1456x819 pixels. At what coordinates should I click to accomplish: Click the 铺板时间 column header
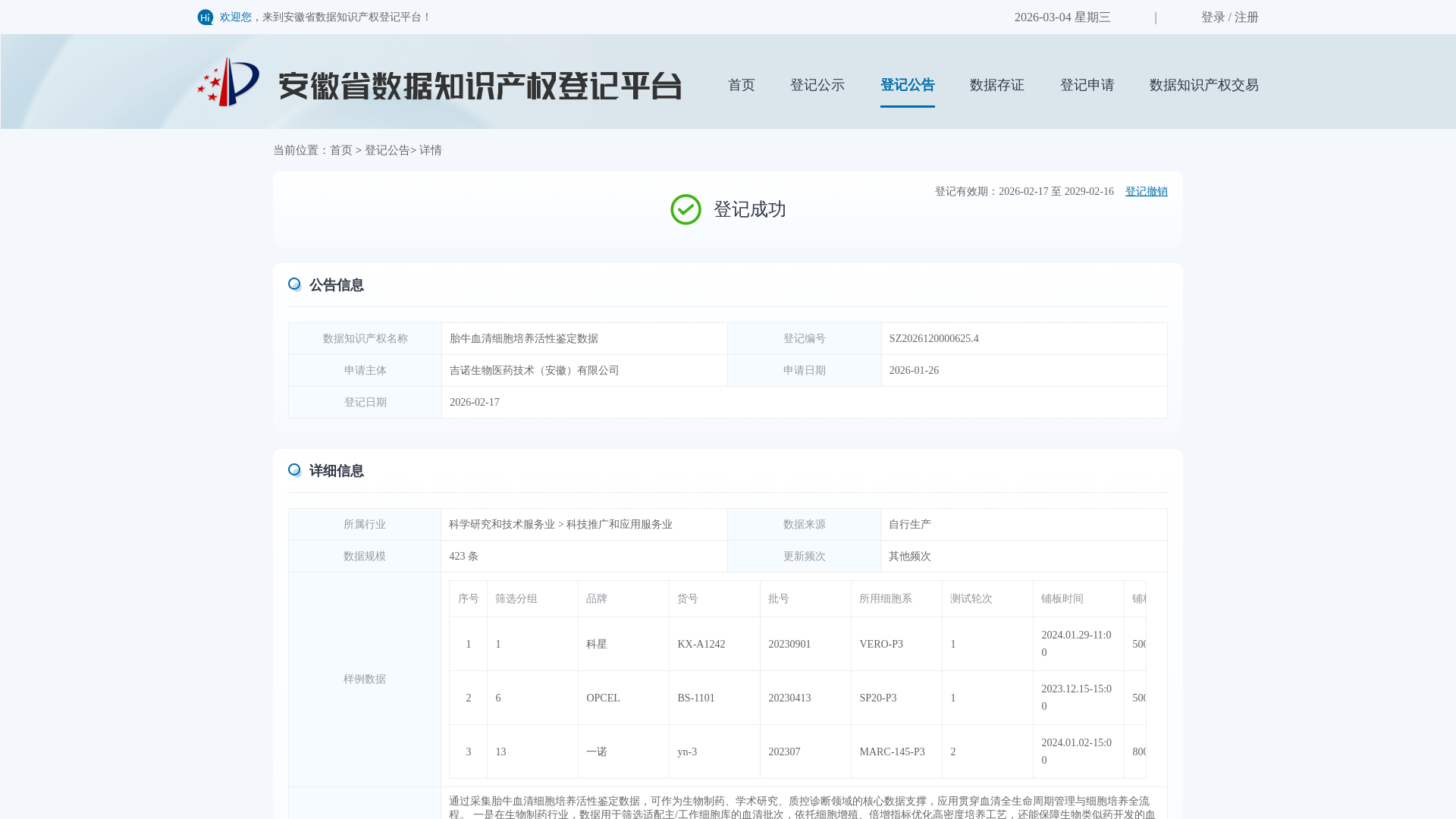(x=1078, y=599)
